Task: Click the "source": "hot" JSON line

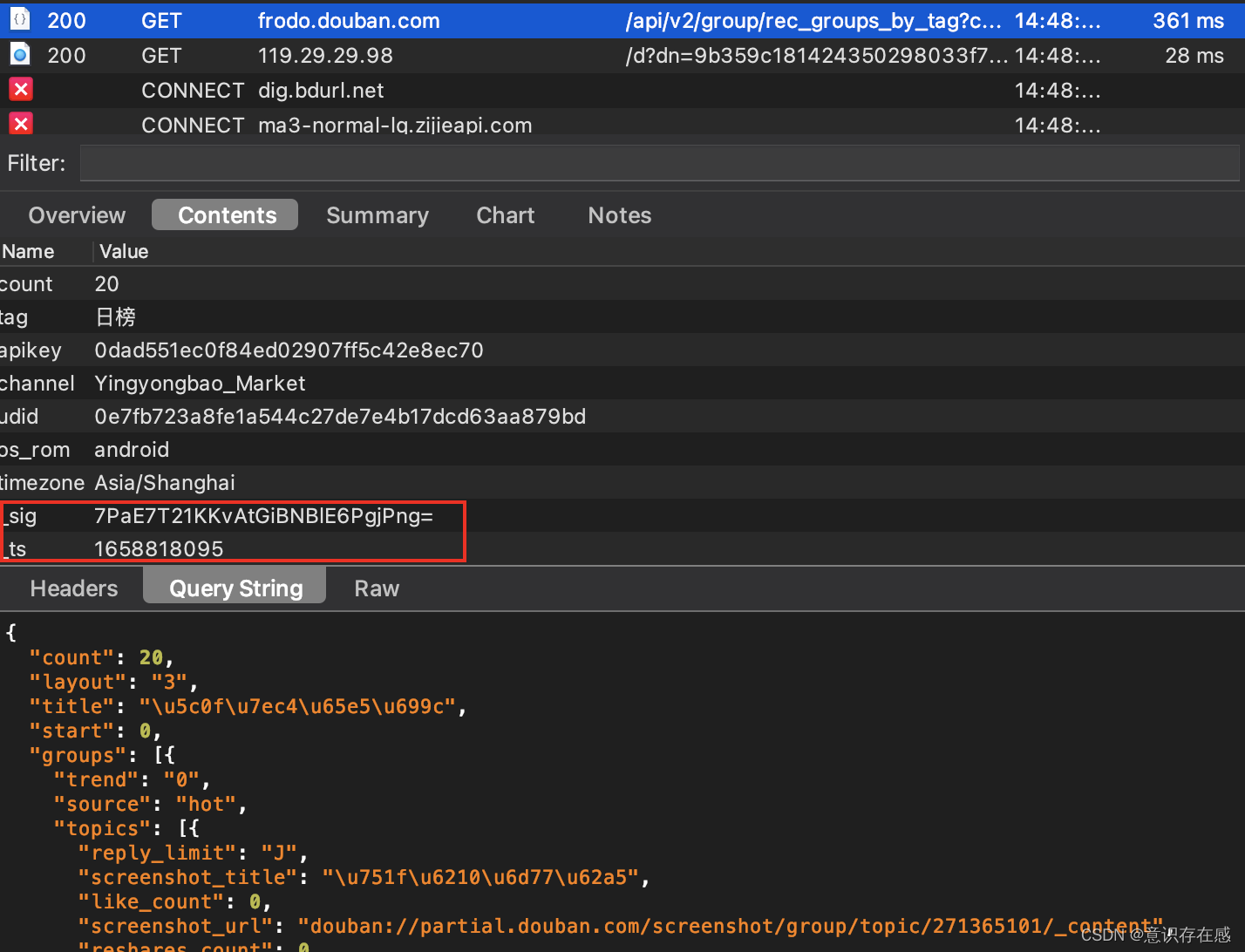Action: point(150,804)
